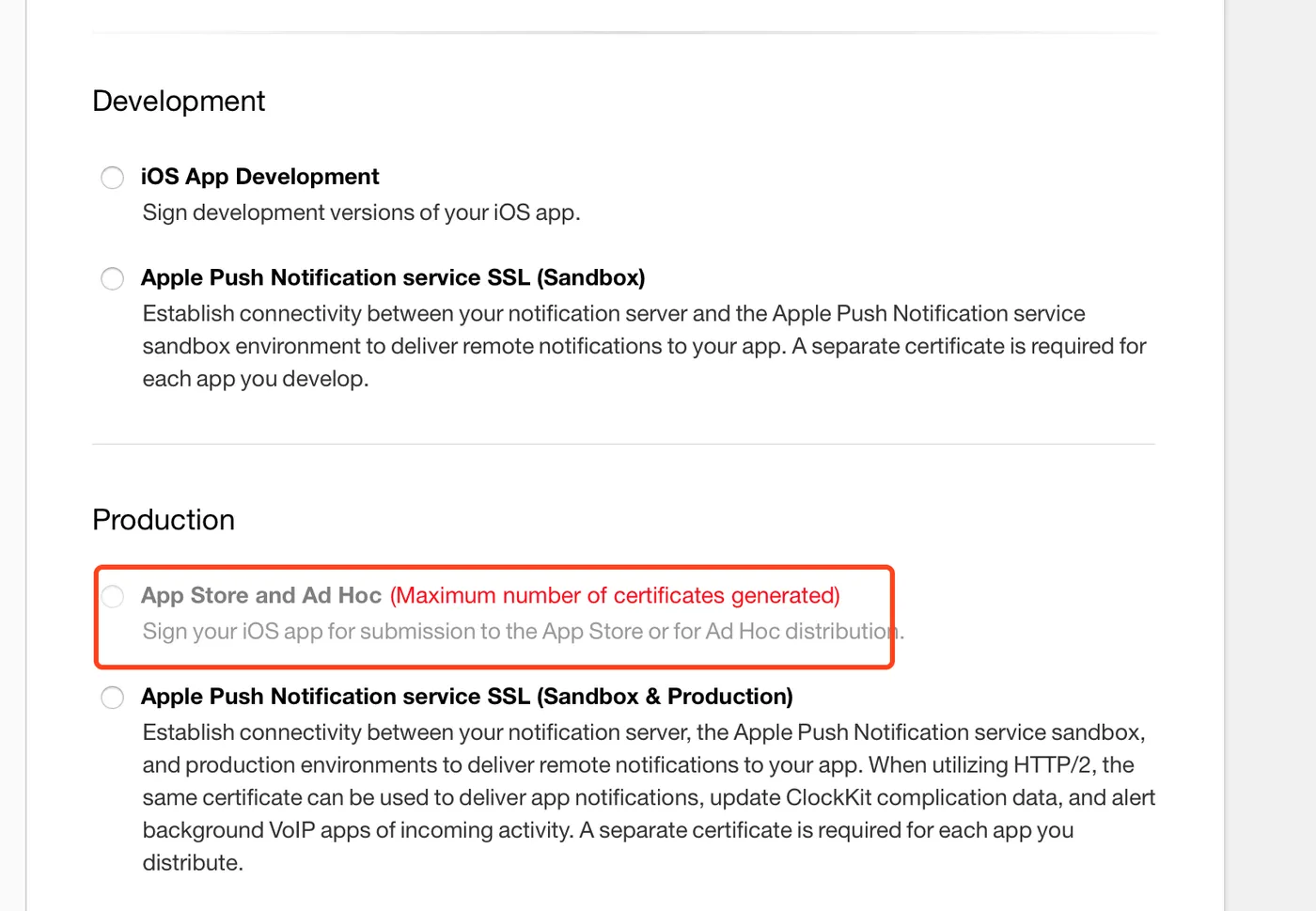This screenshot has width=1316, height=911.
Task: Click the "Sign your iOS app for submission" description
Action: [x=515, y=632]
